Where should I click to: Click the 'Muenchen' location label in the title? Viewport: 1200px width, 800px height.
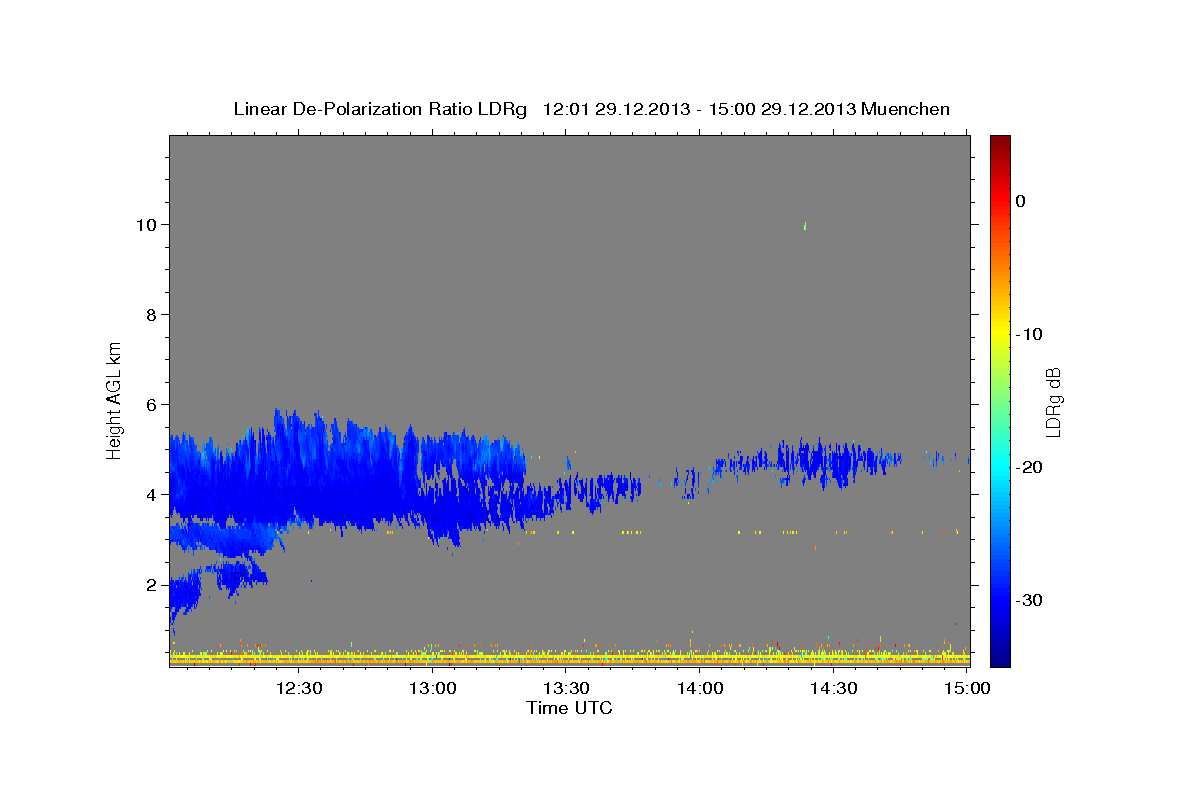pyautogui.click(x=906, y=109)
